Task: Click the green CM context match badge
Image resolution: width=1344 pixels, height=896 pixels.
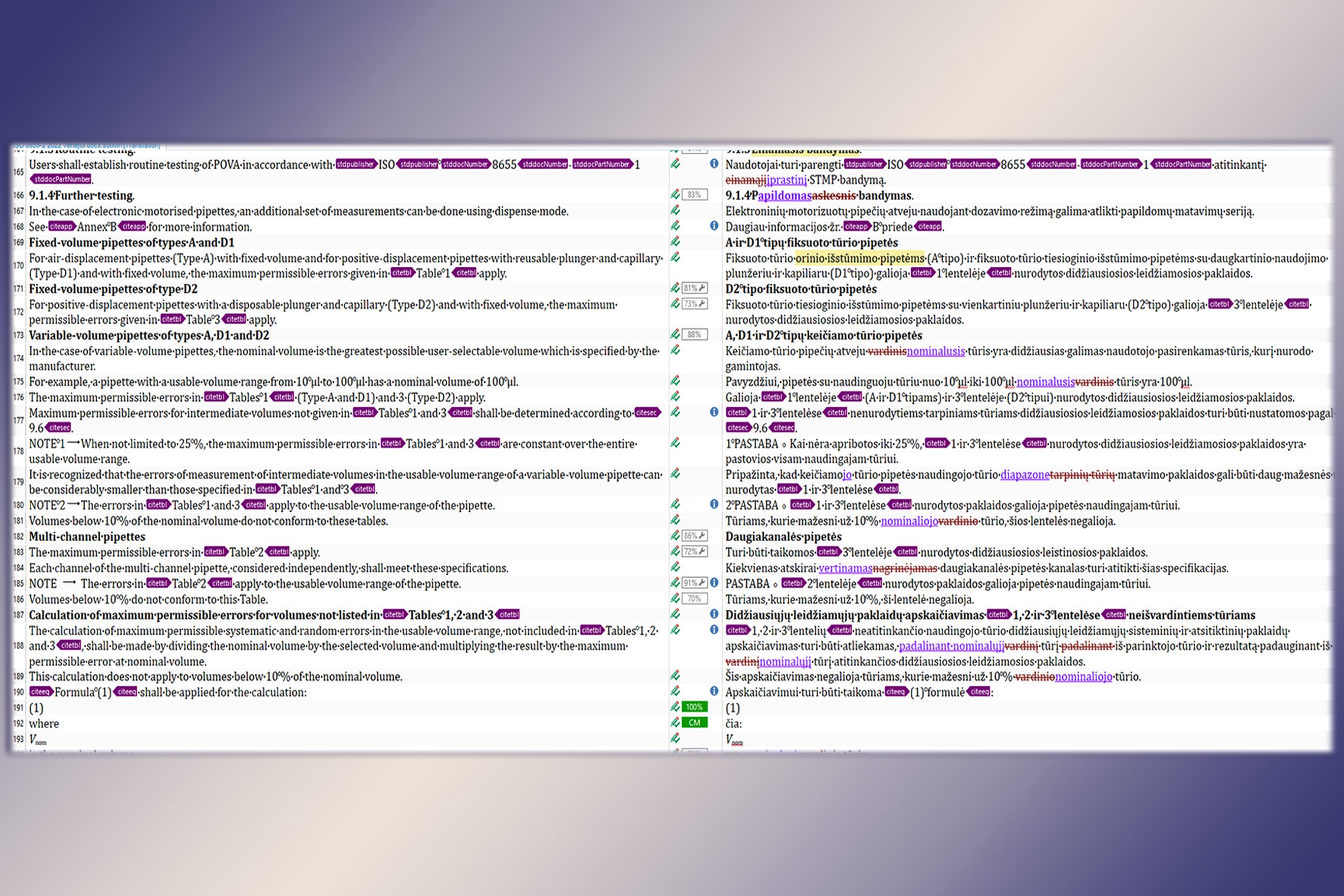Action: point(694,723)
